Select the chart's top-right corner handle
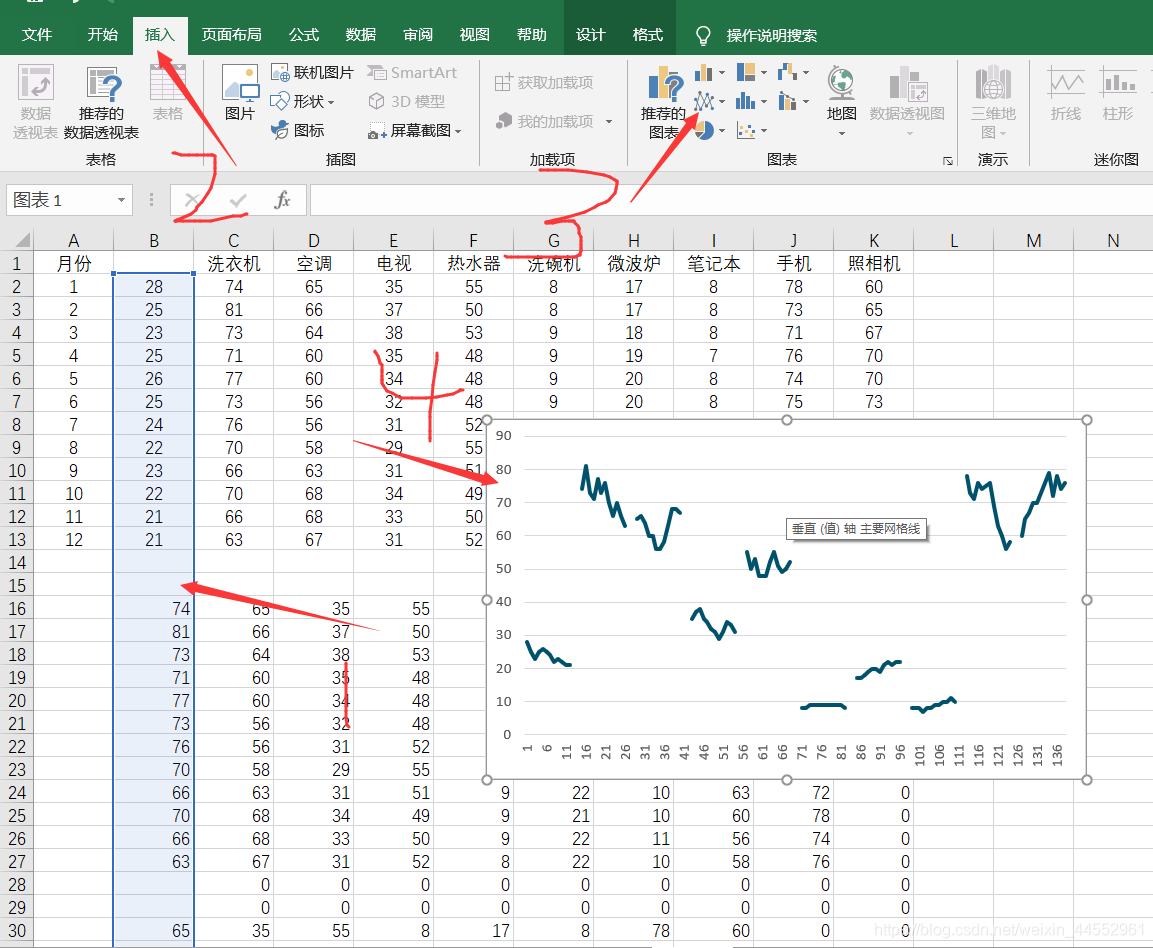The image size is (1153, 948). (x=1087, y=420)
